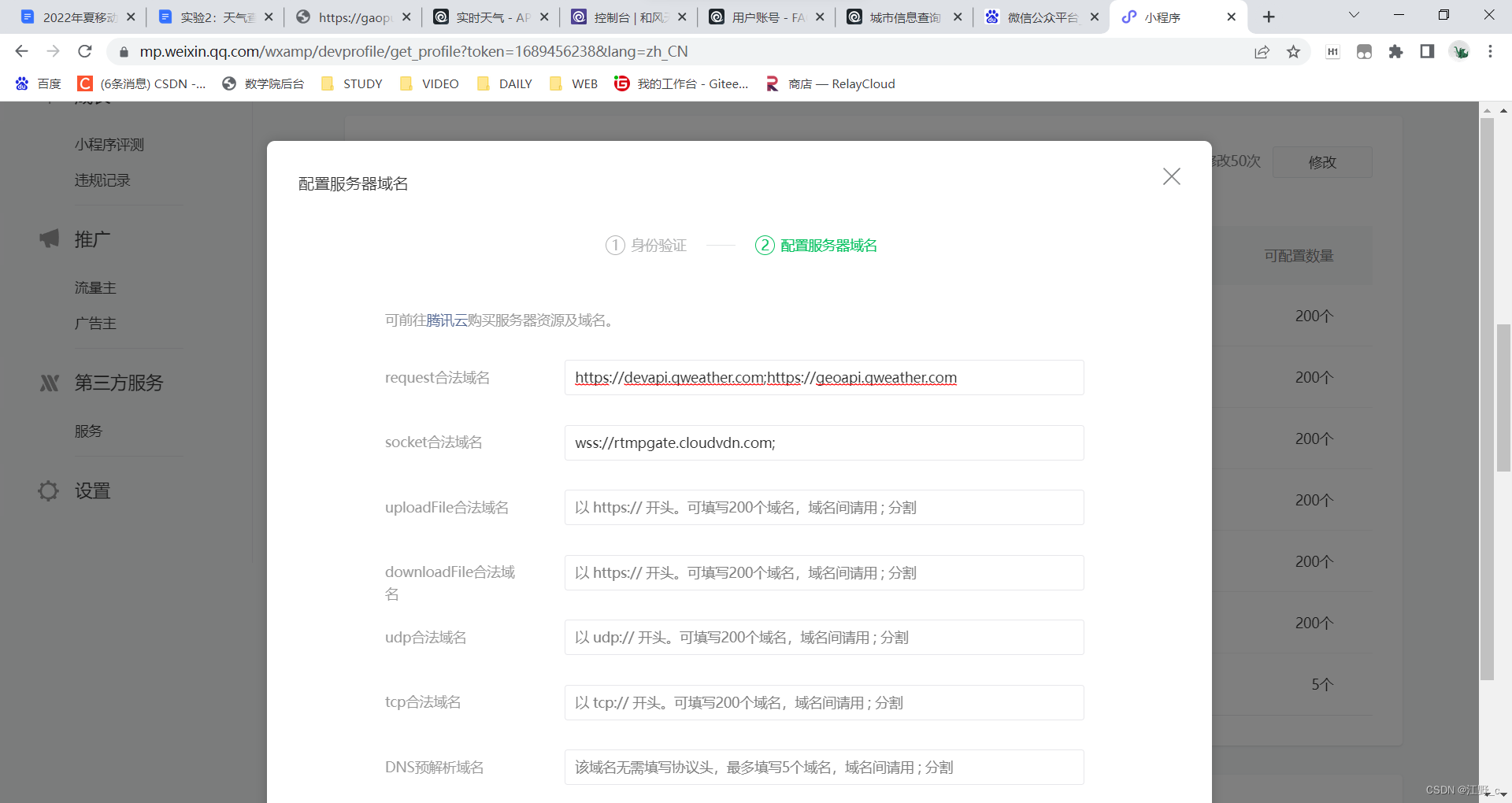Click the scrollbar up arrow
This screenshot has width=1512, height=803.
pyautogui.click(x=1504, y=111)
